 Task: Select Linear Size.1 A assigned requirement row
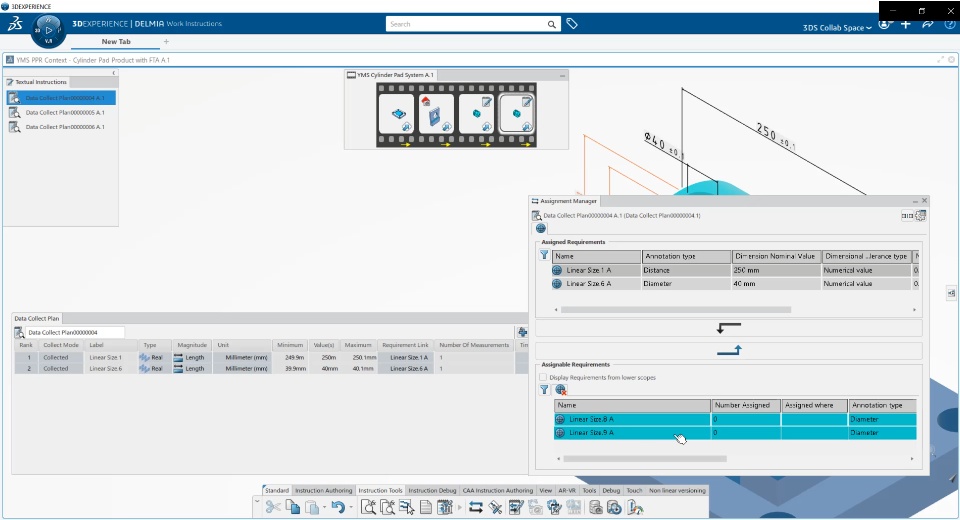735,270
